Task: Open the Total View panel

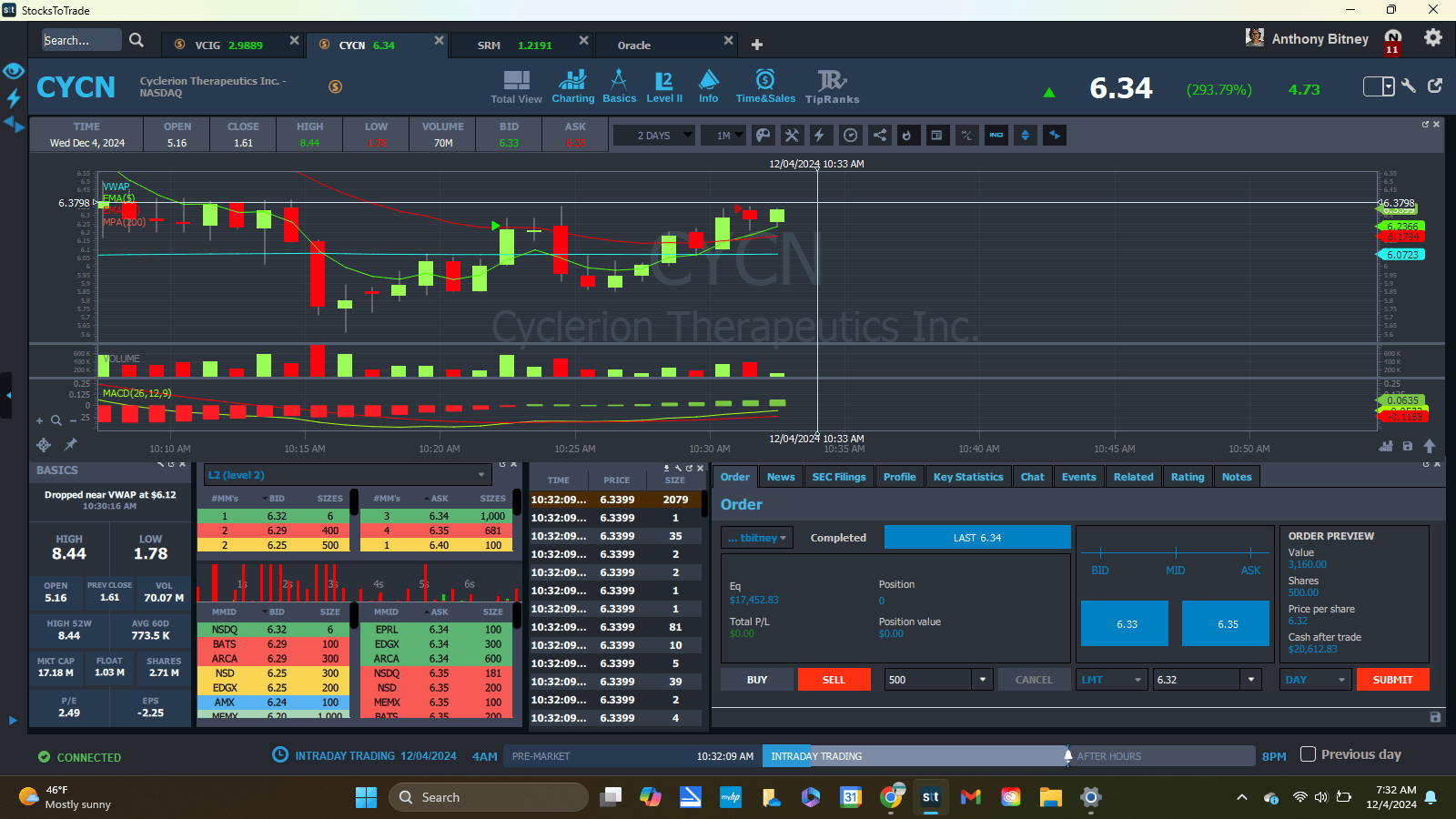Action: [x=516, y=87]
